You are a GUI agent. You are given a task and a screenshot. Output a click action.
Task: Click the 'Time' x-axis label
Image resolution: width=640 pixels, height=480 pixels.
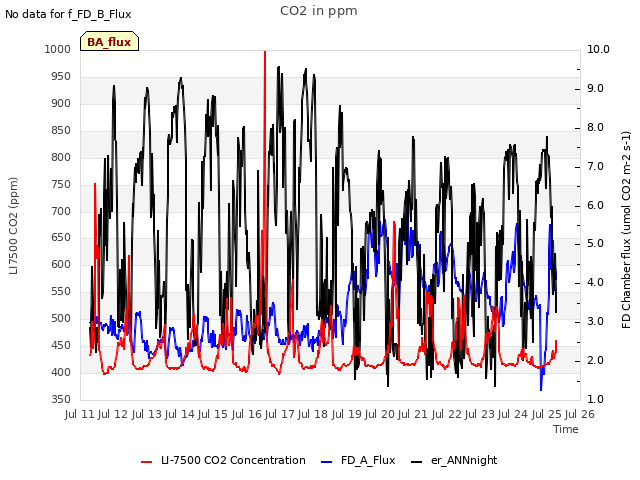click(x=566, y=429)
